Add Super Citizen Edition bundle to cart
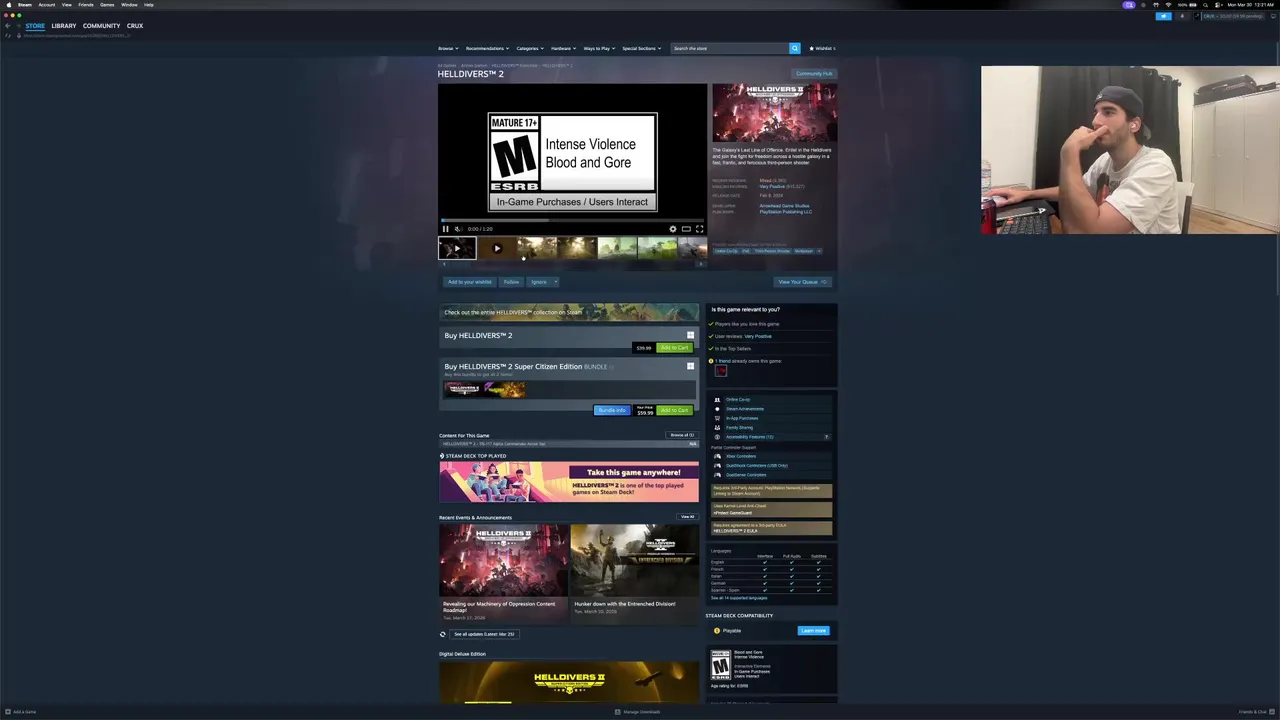The width and height of the screenshot is (1280, 720). 675,410
